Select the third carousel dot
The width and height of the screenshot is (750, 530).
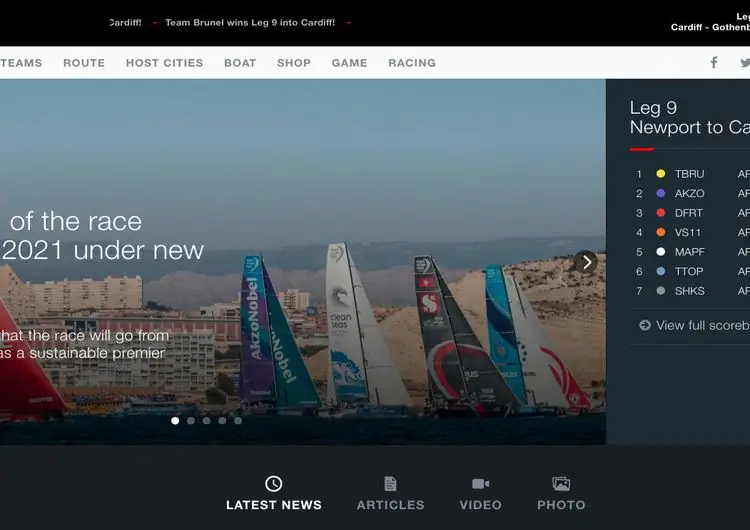point(207,421)
